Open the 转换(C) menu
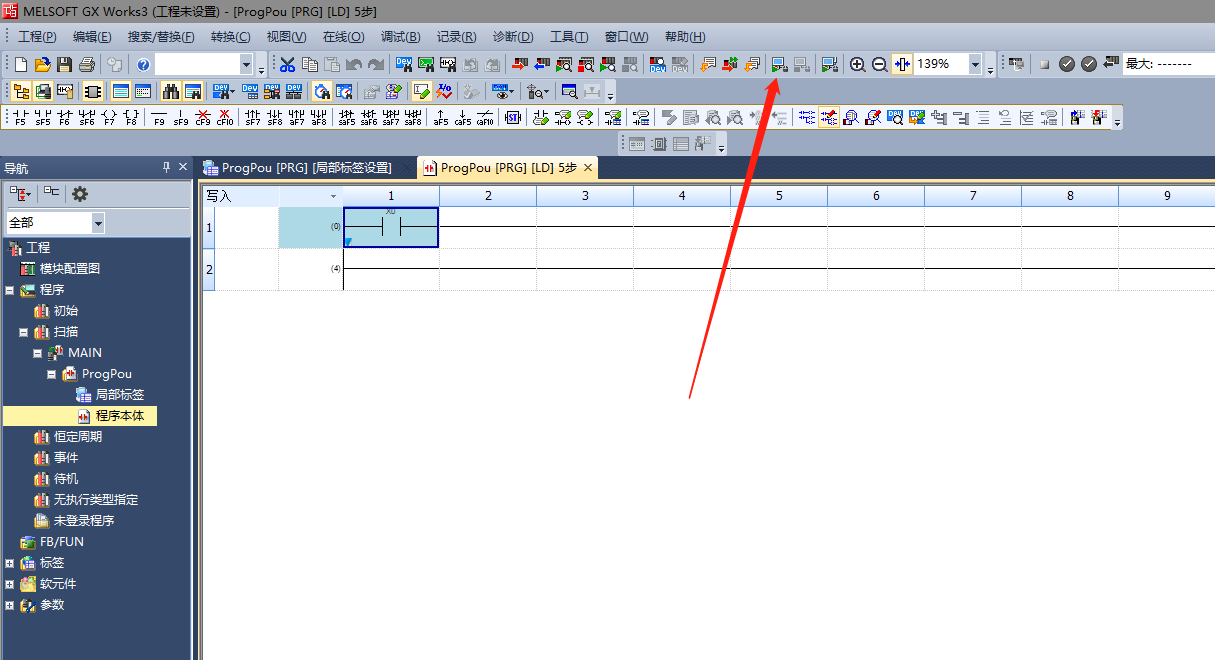The image size is (1215, 660). tap(230, 37)
